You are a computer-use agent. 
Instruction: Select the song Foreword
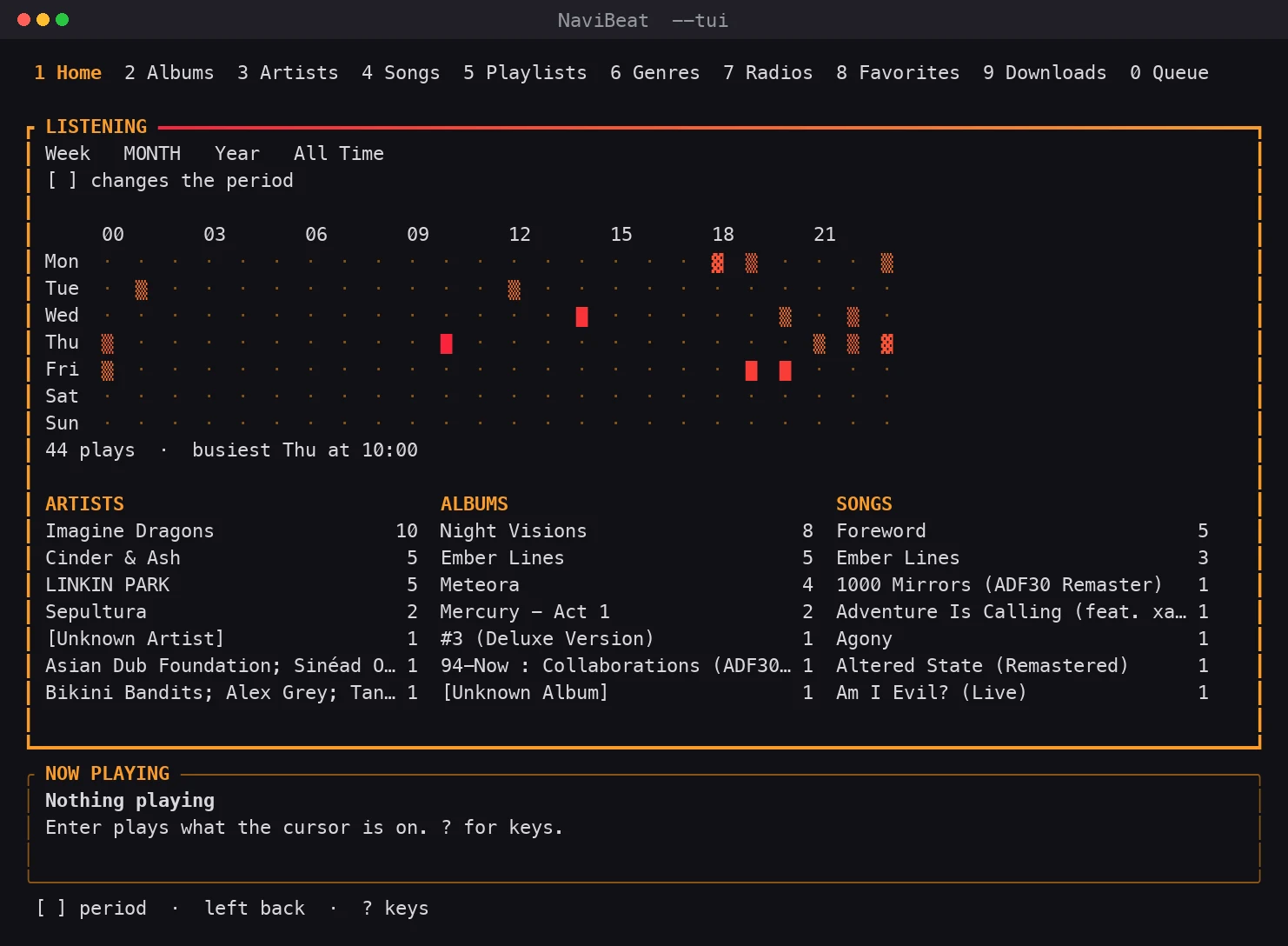click(1022, 531)
